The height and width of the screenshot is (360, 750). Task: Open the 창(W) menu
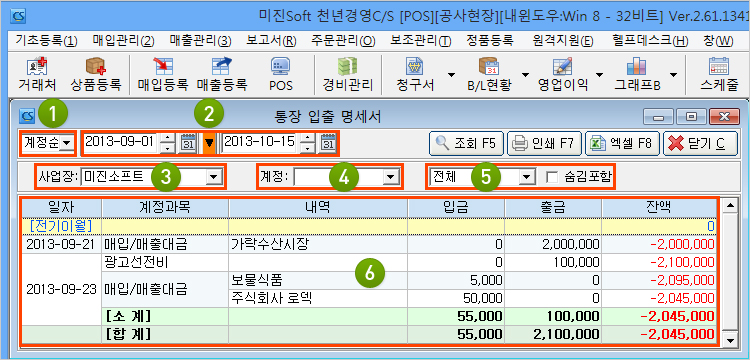tap(718, 40)
